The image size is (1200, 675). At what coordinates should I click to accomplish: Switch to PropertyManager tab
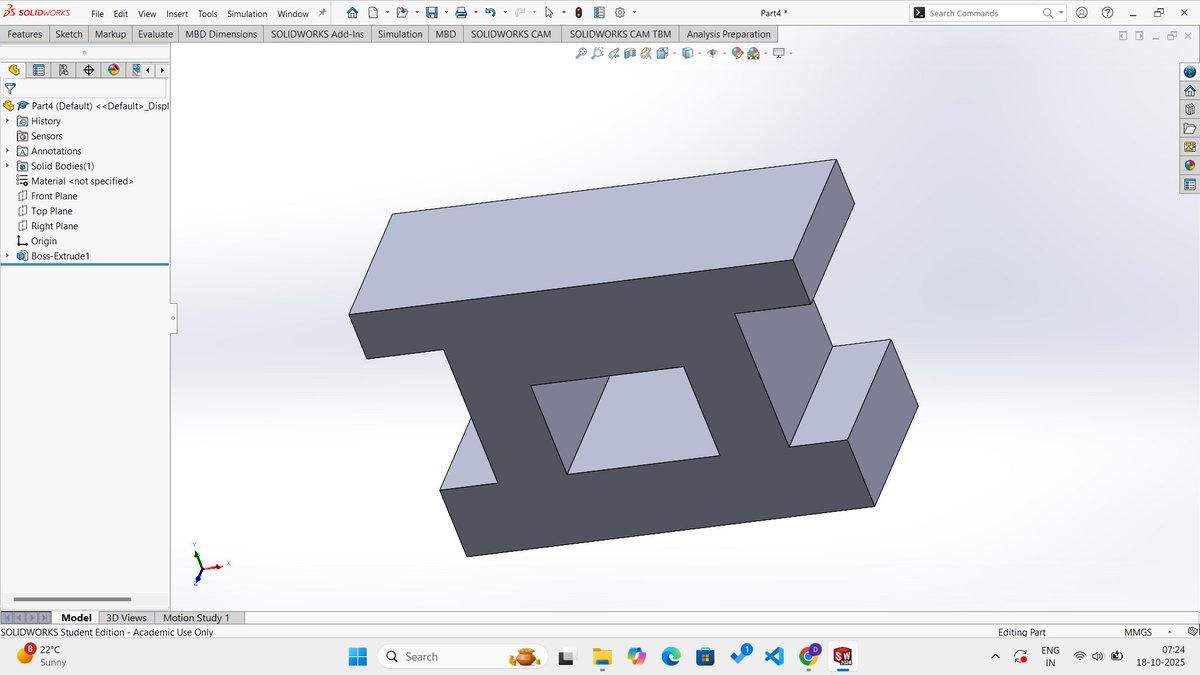click(39, 70)
